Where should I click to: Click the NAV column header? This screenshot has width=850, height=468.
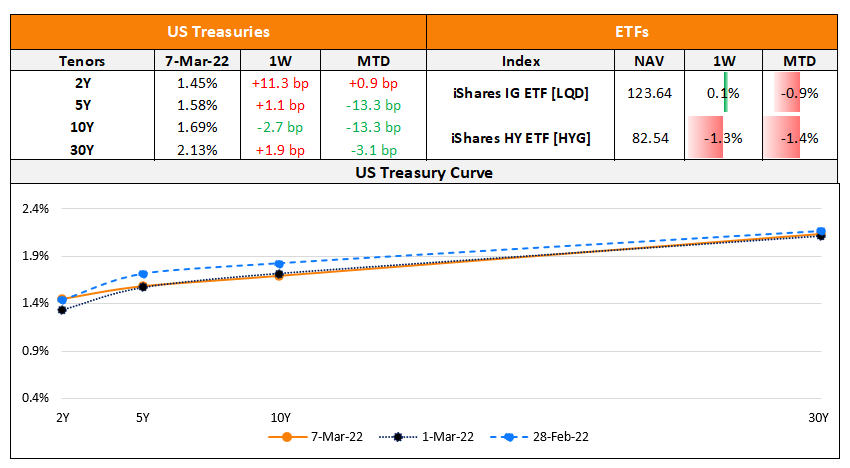(x=648, y=61)
